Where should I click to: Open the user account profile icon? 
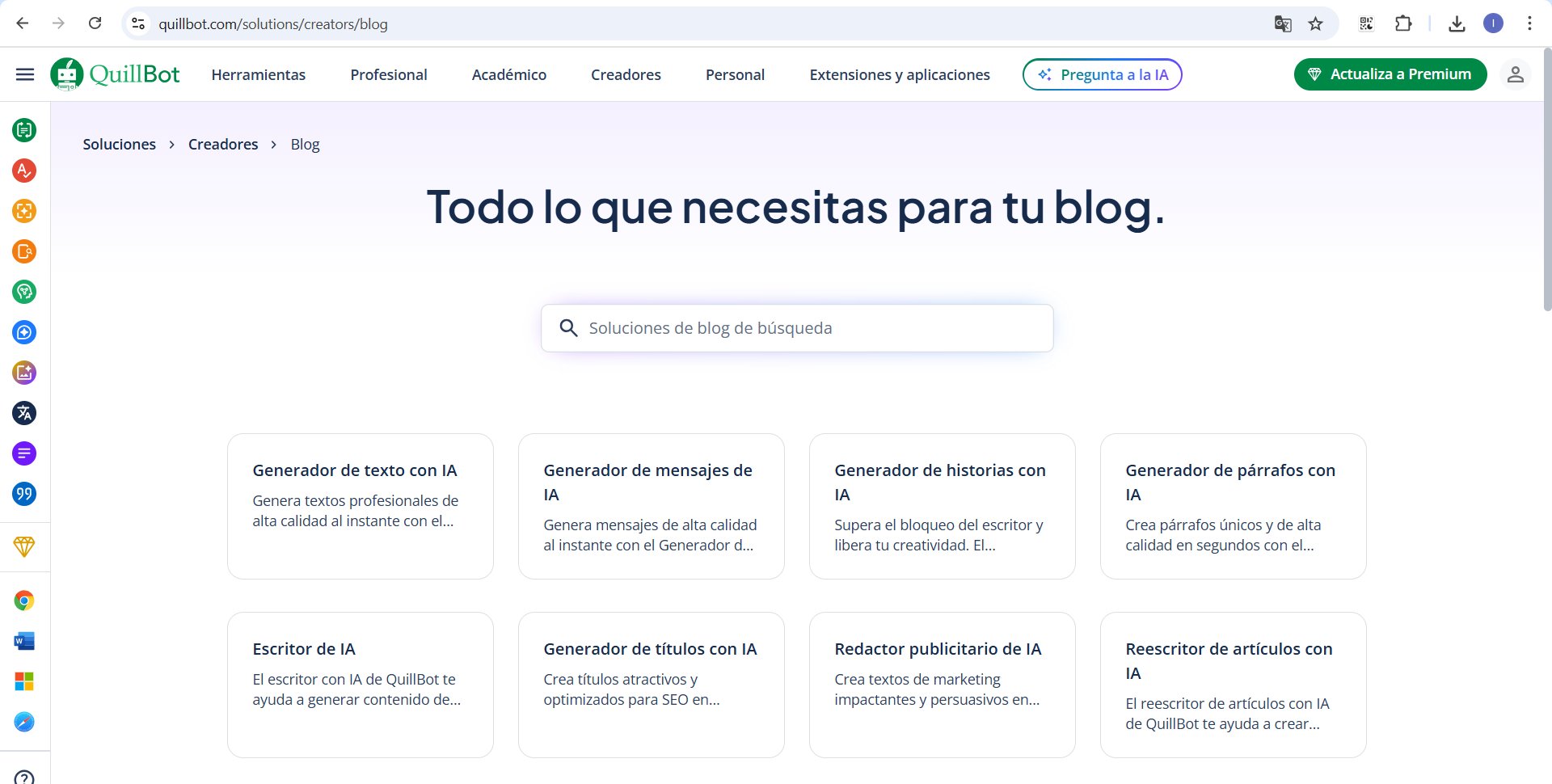click(x=1515, y=74)
